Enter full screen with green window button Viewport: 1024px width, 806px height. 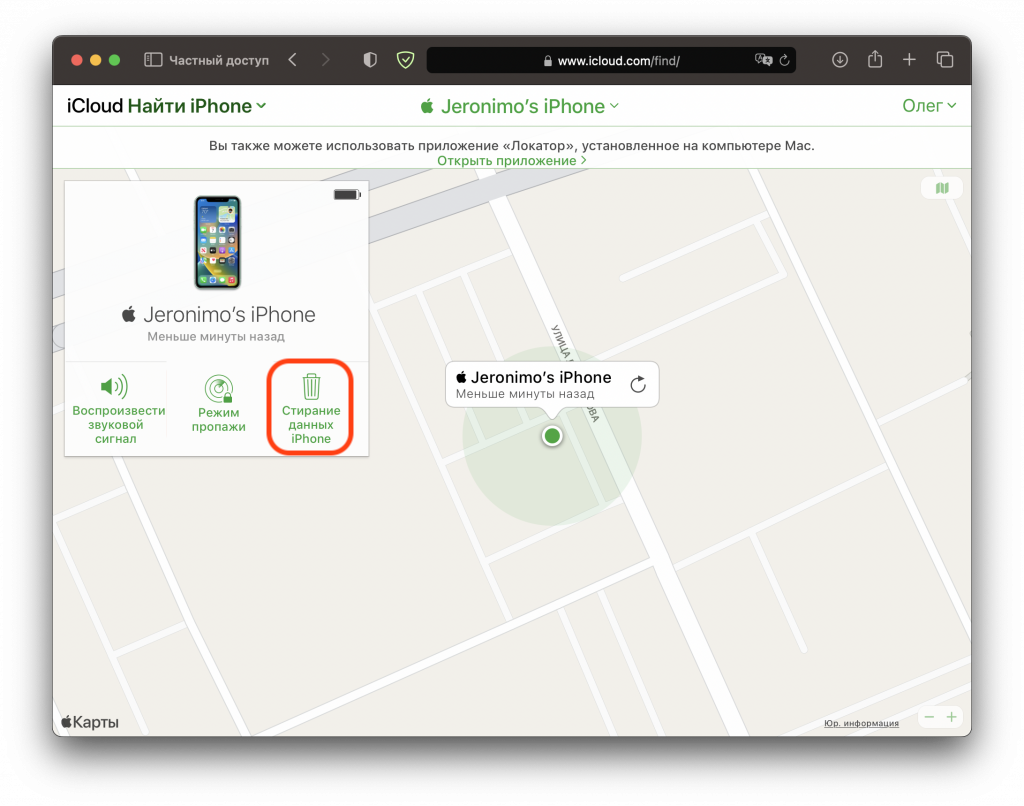click(114, 60)
